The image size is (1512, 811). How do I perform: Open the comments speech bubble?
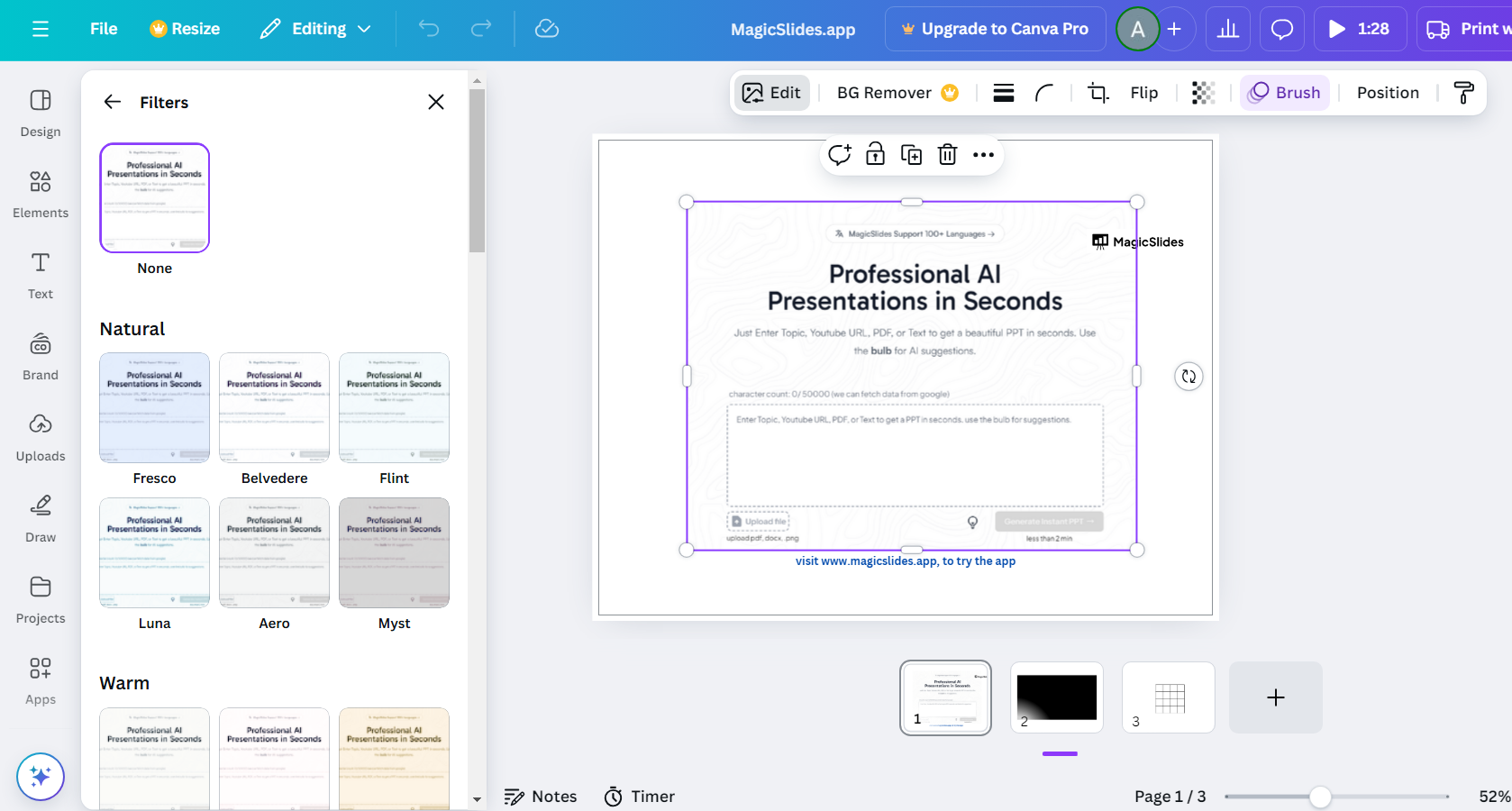click(x=1282, y=29)
